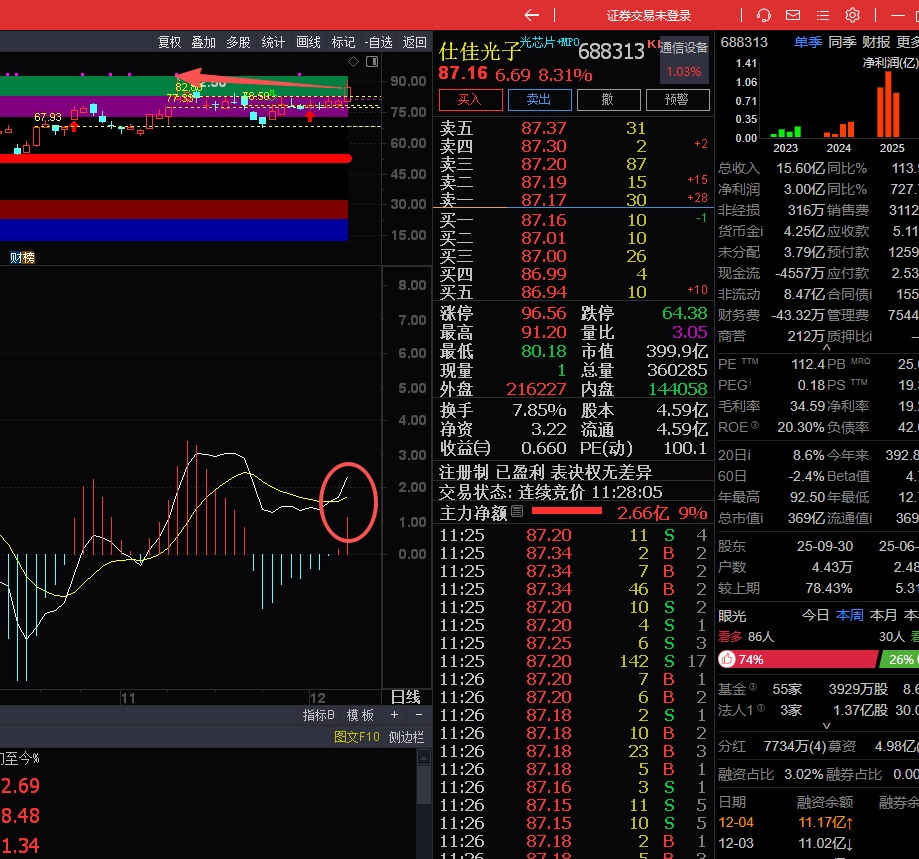Click the plus zoom-in chart button
919x859 pixels.
click(394, 715)
